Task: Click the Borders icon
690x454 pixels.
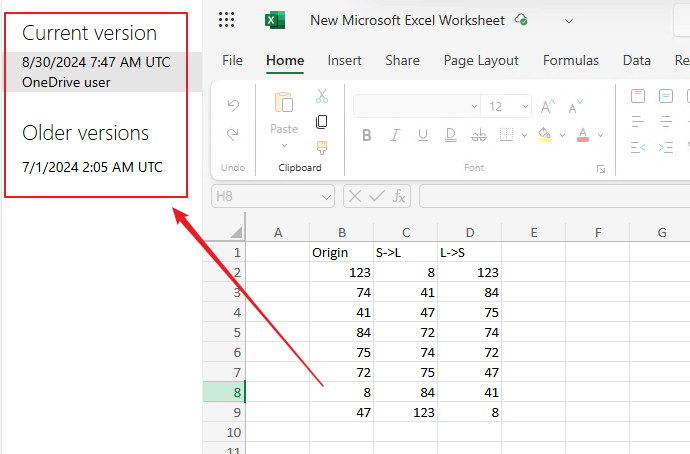Action: pos(506,135)
